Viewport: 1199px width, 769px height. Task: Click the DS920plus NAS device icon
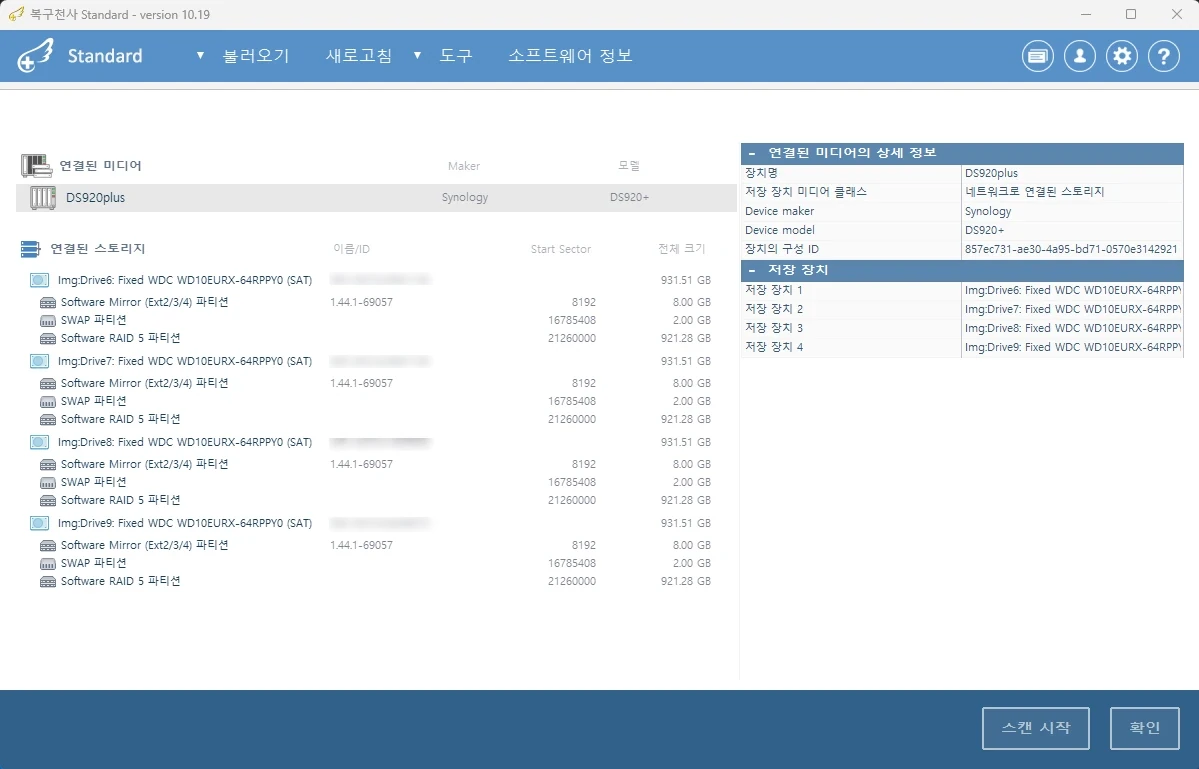[x=43, y=197]
